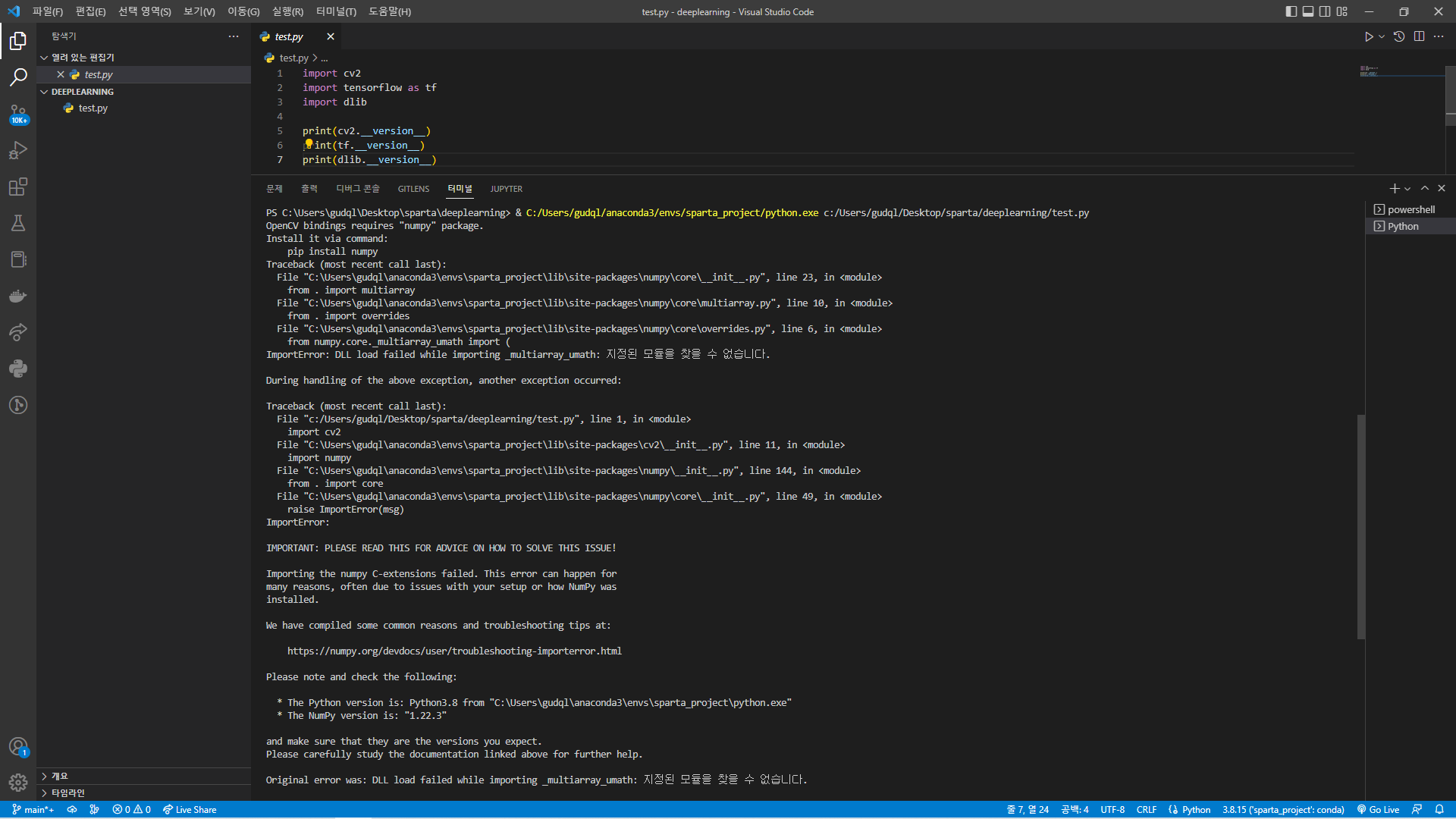
Task: Toggle primary side bar visibility
Action: [x=1291, y=11]
